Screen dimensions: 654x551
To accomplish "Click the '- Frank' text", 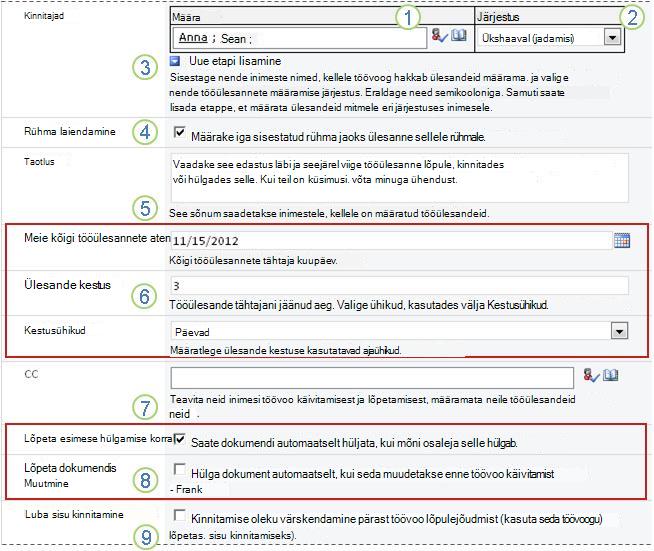I will point(186,489).
